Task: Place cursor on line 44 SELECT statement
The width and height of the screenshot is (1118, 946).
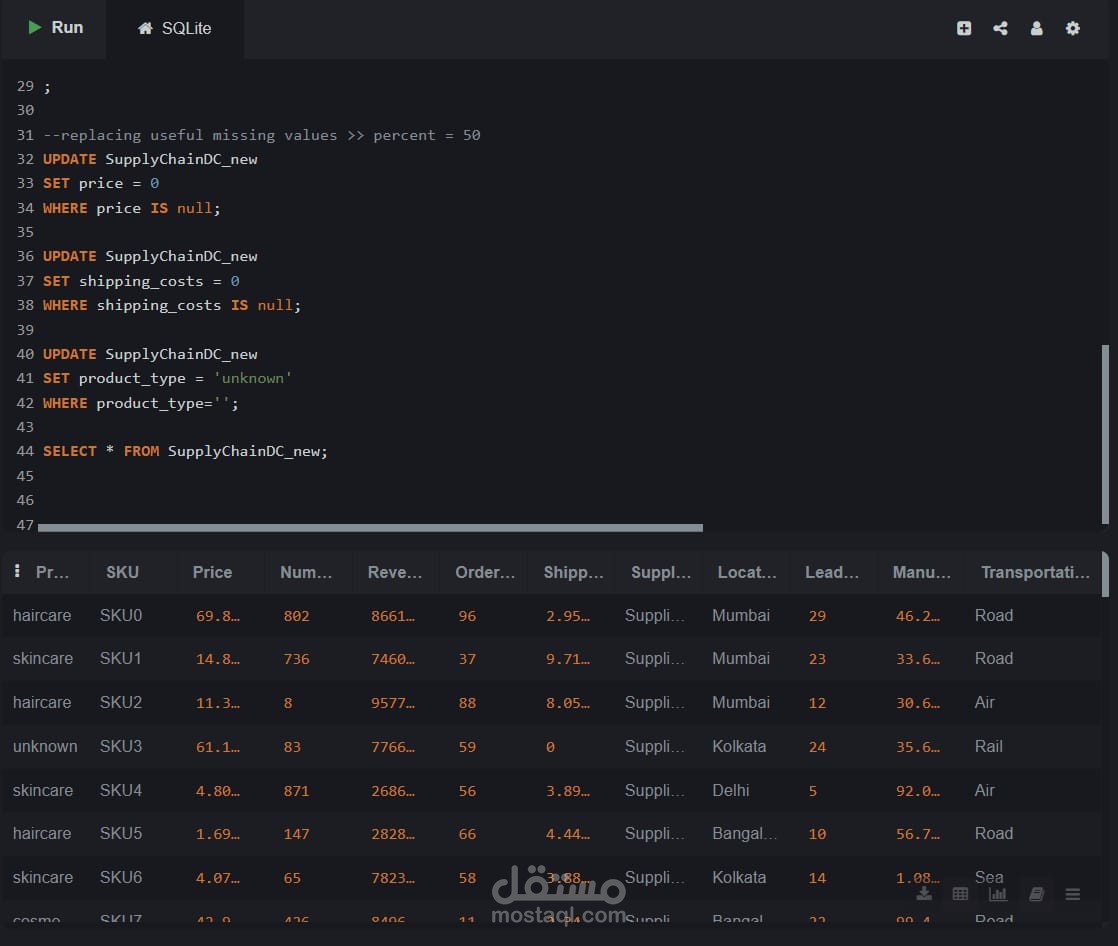Action: [x=185, y=451]
